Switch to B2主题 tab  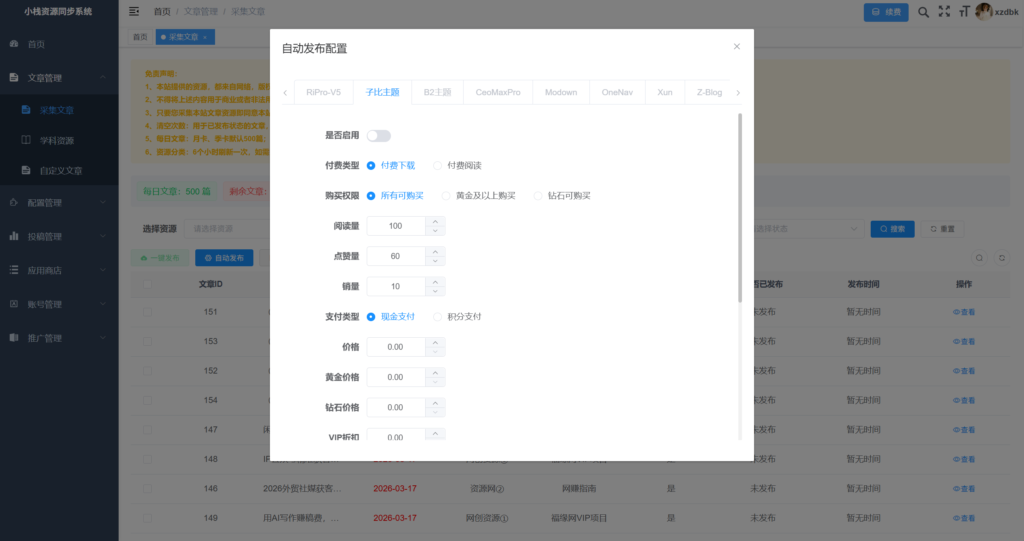click(x=437, y=92)
